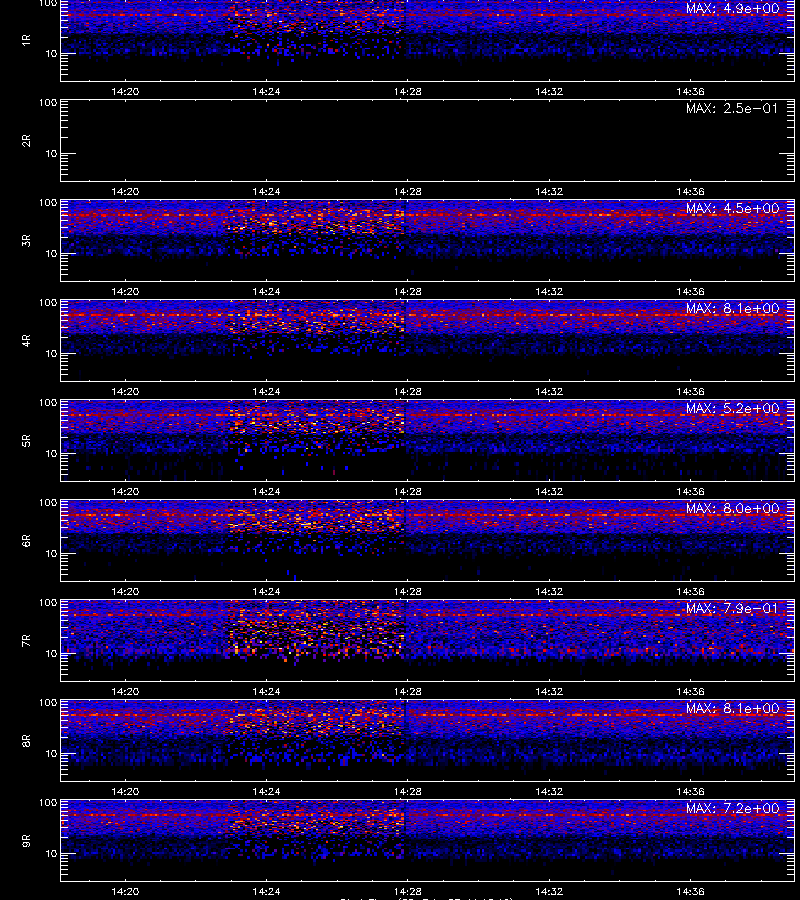
Task: Click the 14:36 tick label under 9R
Action: coord(690,891)
